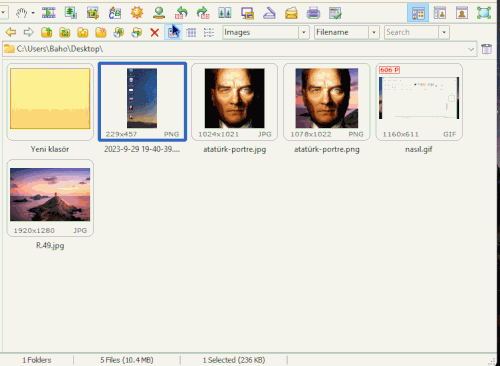
Task: Select the Yeni klasör folder thumbnail
Action: coord(50,102)
